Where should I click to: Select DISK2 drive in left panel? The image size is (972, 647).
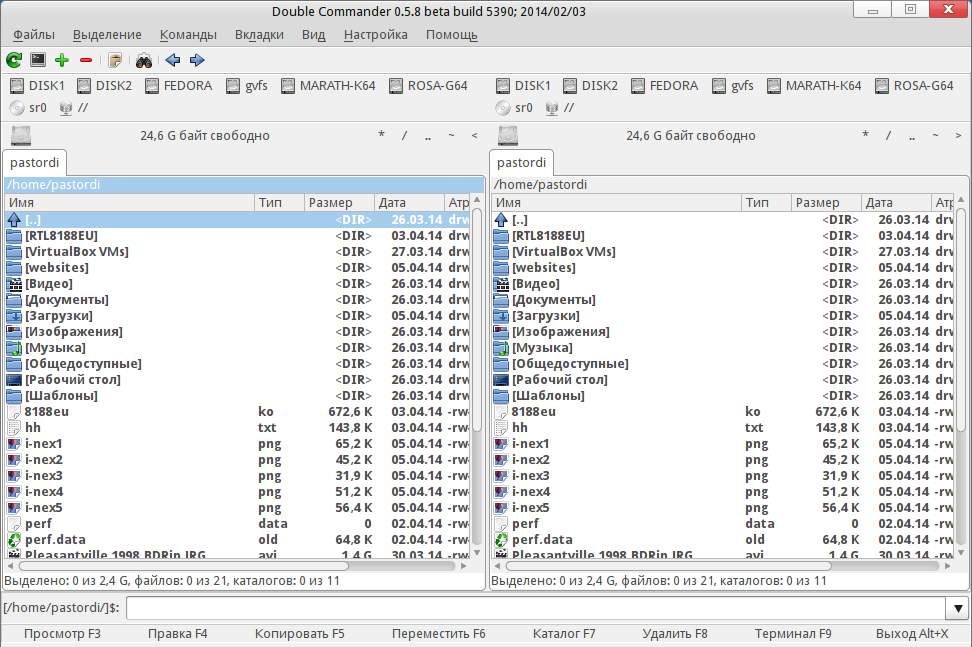[x=105, y=86]
